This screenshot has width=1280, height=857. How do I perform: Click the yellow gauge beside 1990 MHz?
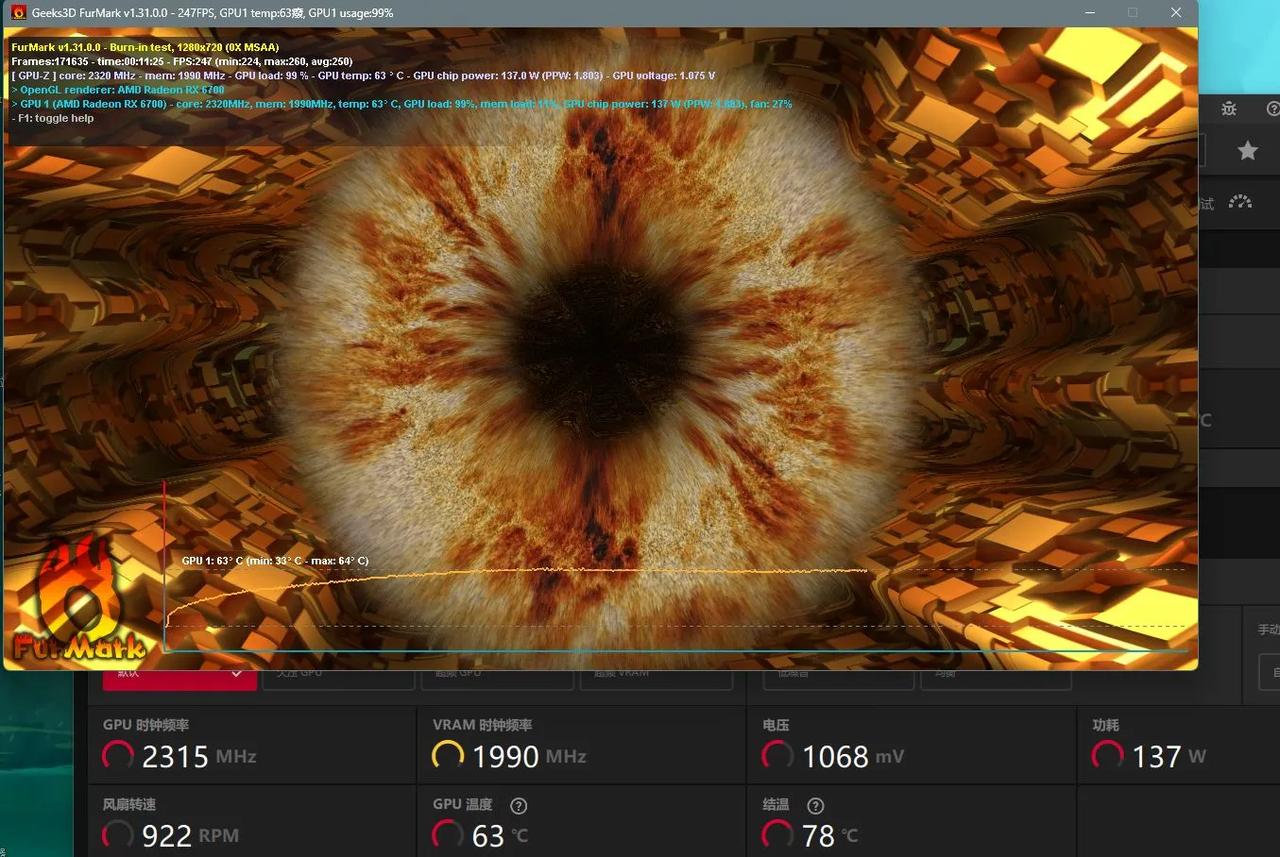tap(448, 755)
